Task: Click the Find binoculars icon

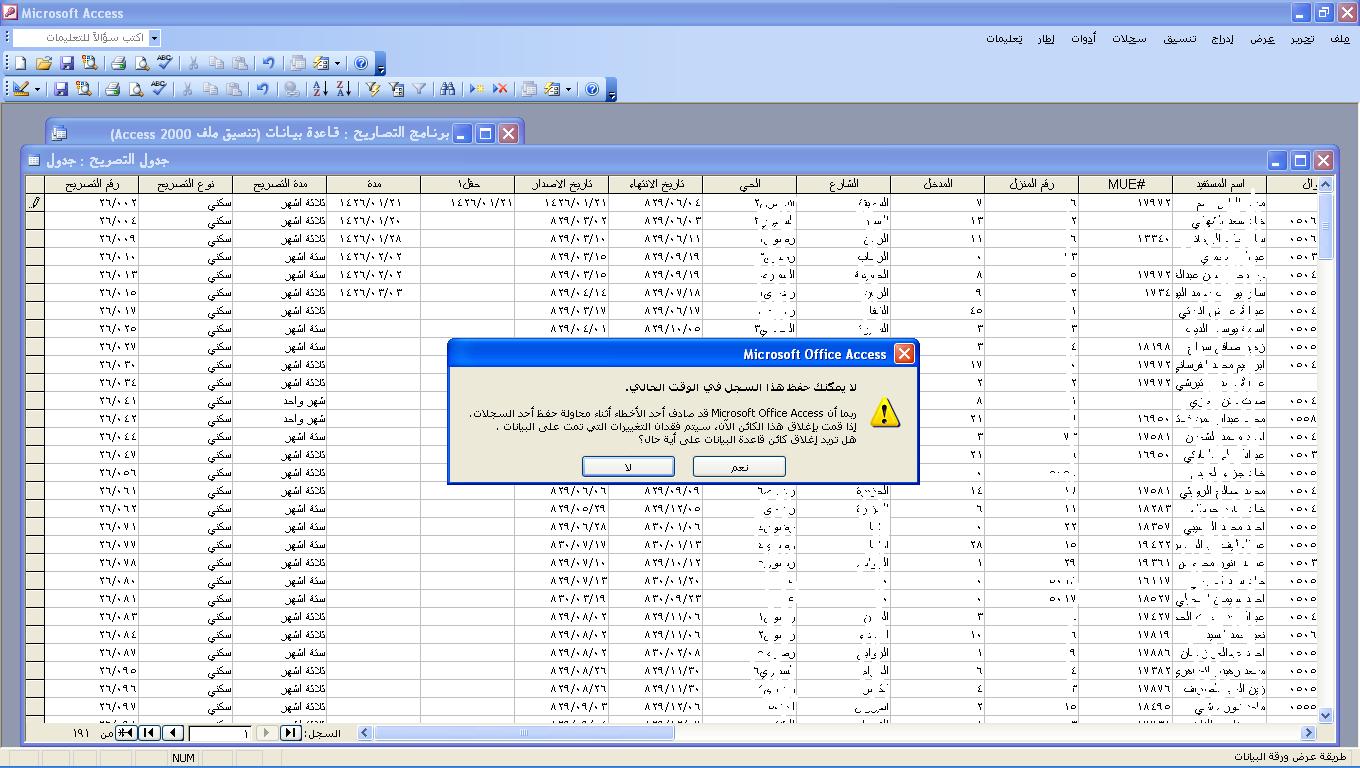Action: click(447, 89)
